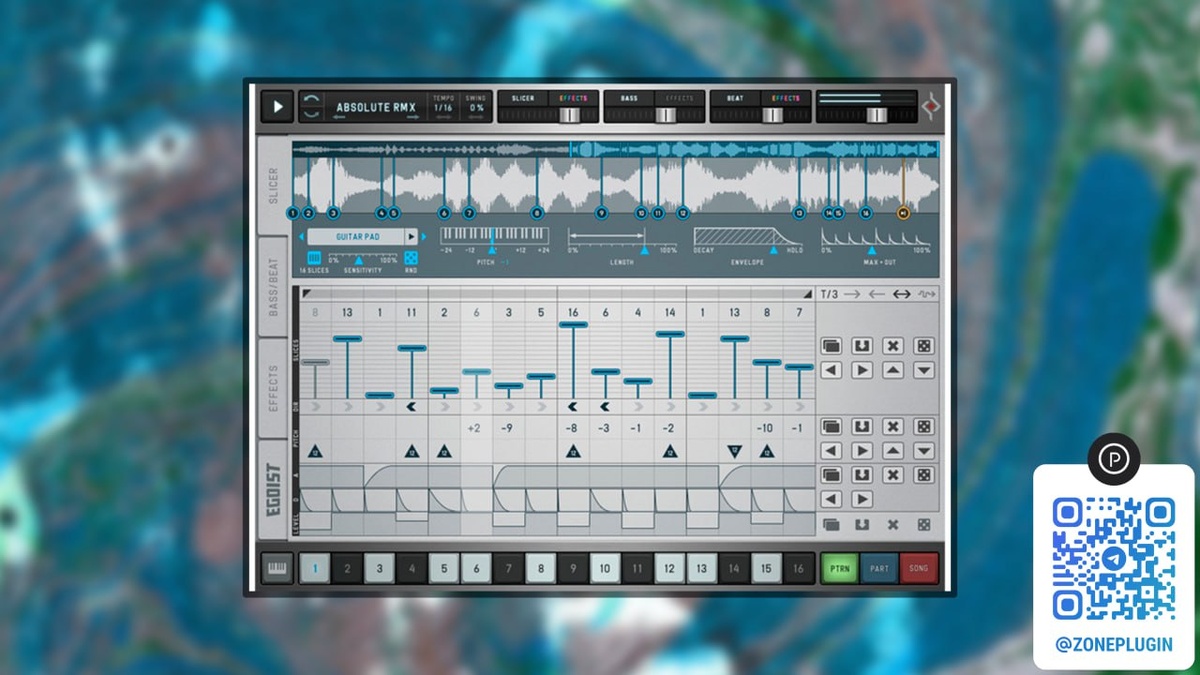Go to next preset under ABSOLUTE RMX
The height and width of the screenshot is (675, 1200).
pyautogui.click(x=412, y=117)
